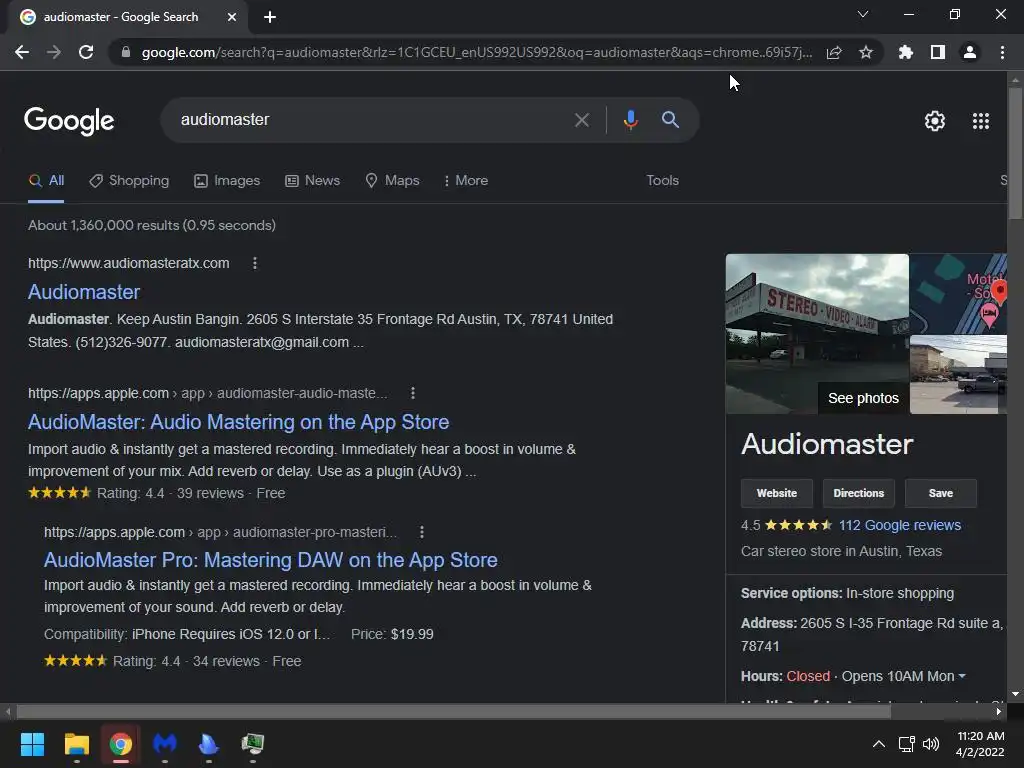This screenshot has height=768, width=1024.
Task: Open Chrome extensions puzzle icon
Action: point(905,52)
